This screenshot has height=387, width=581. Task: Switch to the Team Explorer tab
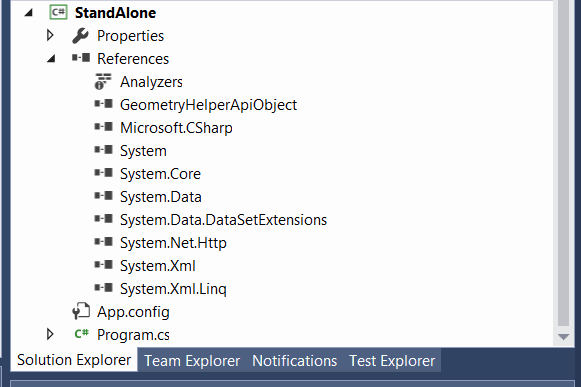pos(192,361)
